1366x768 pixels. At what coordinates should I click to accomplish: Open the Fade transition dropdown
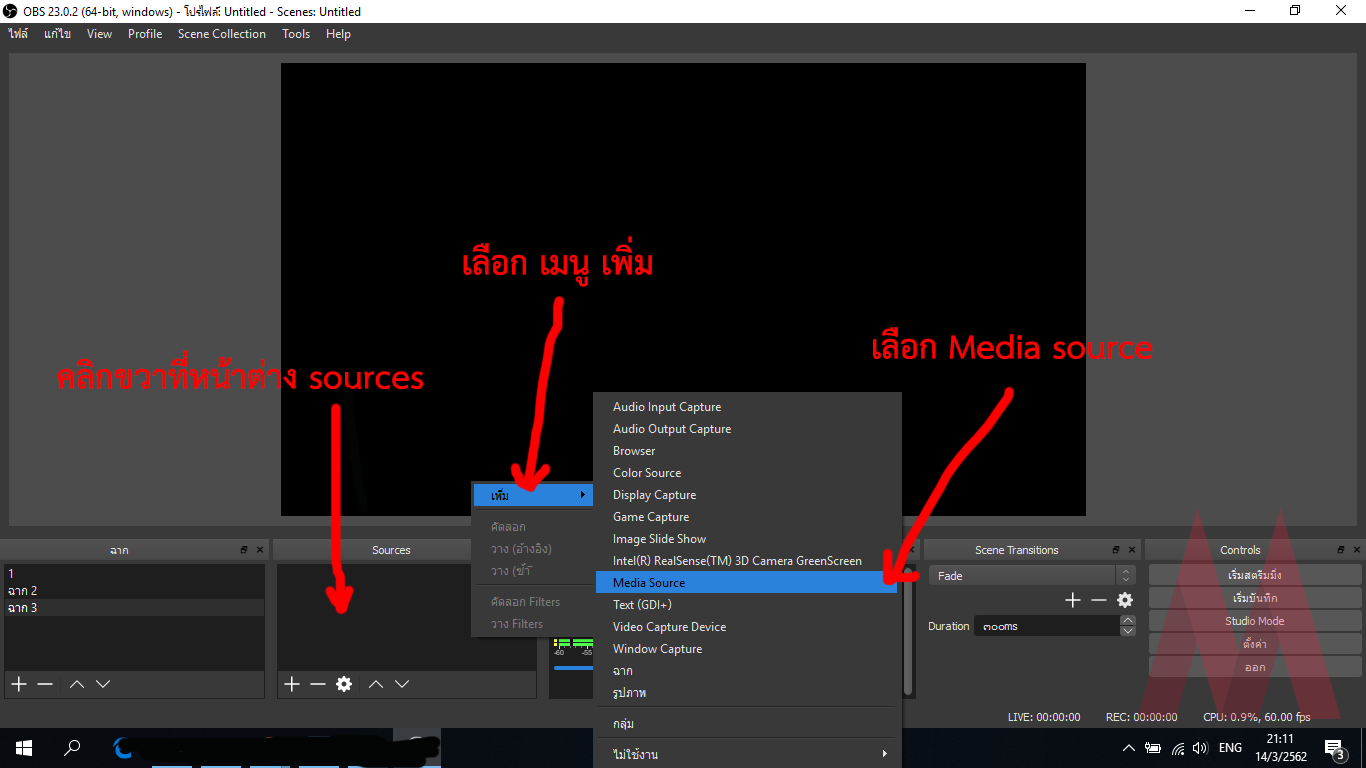click(1032, 576)
